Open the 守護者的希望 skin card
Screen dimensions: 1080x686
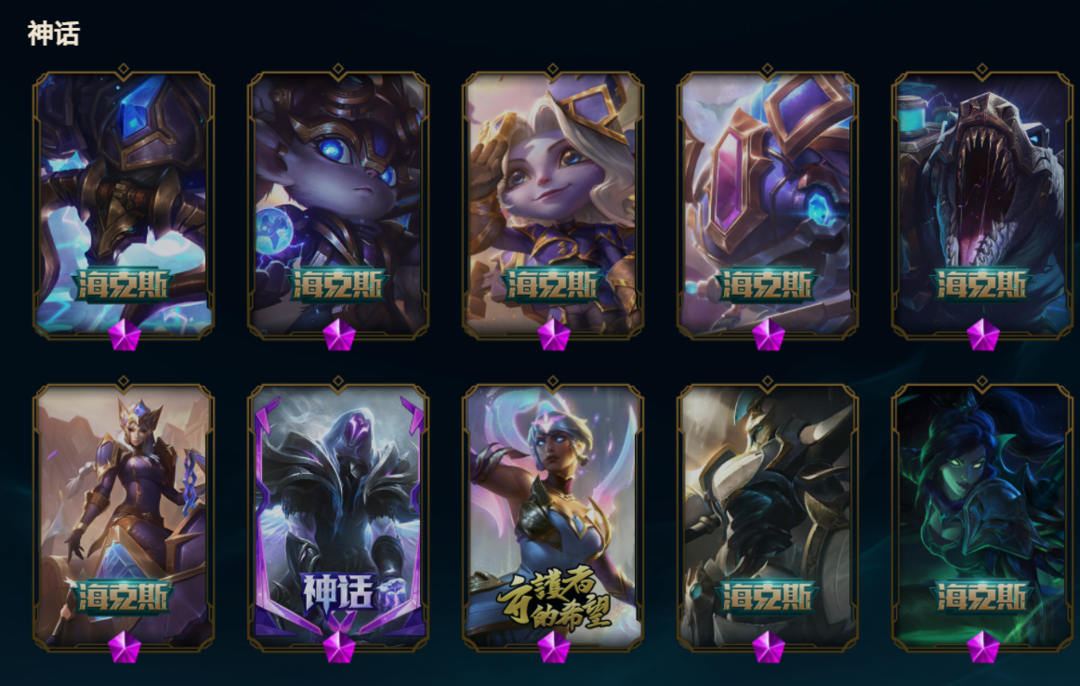(553, 517)
